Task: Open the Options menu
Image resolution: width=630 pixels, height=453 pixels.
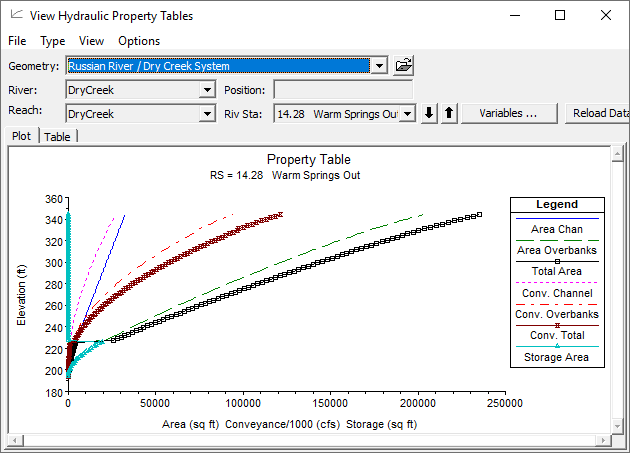Action: coord(139,41)
